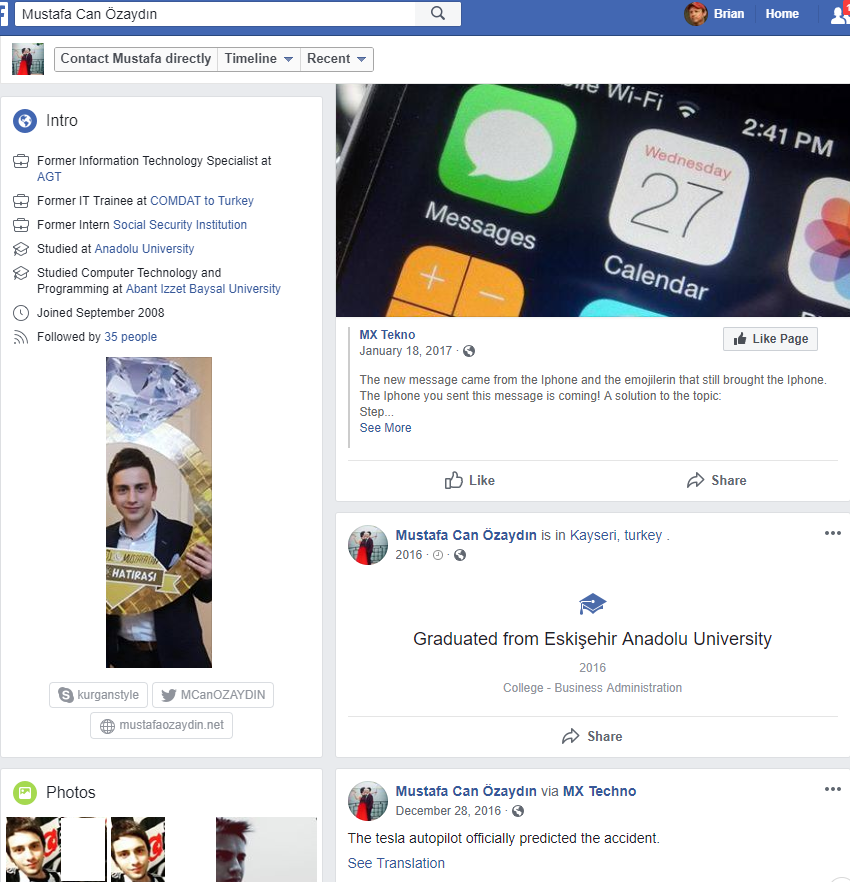Screen dimensions: 850x882
Task: Click the Share arrow on the graduation post
Action: point(570,736)
